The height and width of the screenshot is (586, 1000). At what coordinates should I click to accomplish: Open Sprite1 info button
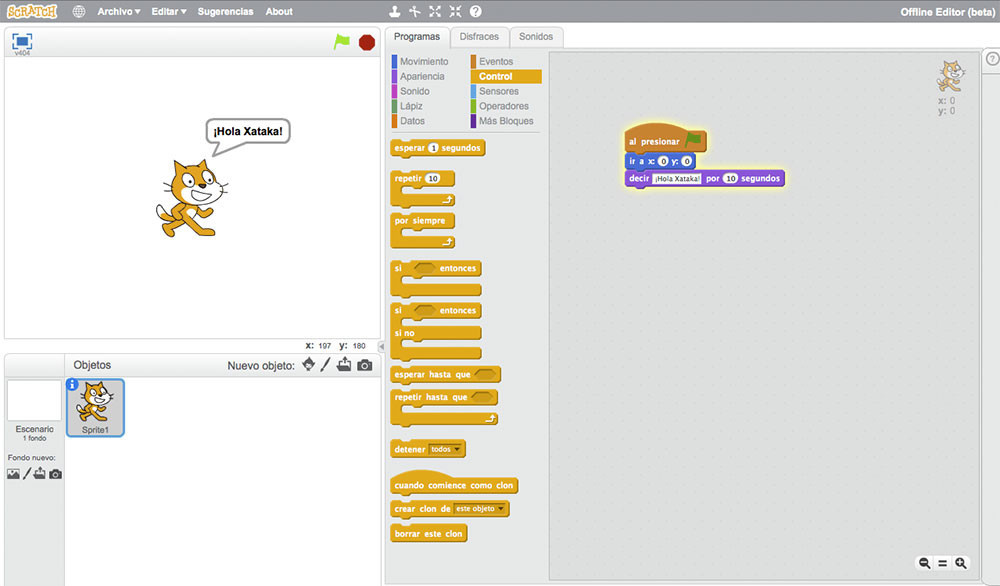pyautogui.click(x=72, y=385)
